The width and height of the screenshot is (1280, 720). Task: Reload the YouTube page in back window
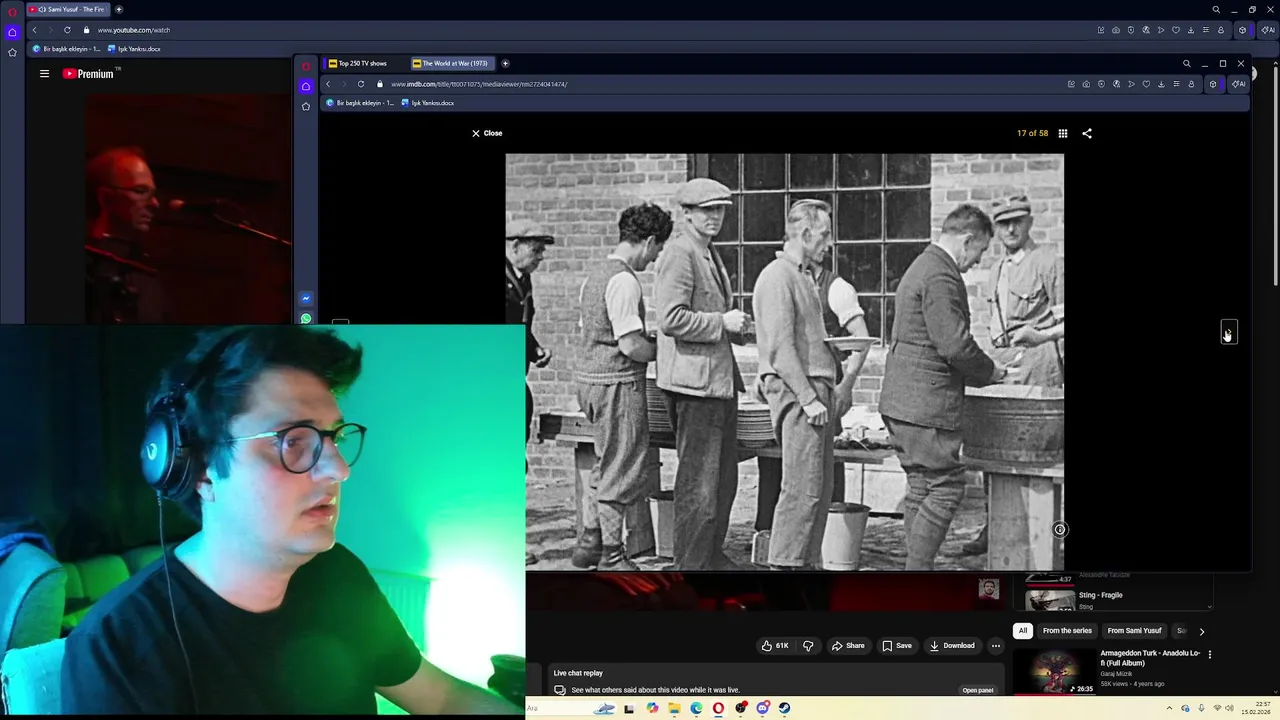pos(67,30)
